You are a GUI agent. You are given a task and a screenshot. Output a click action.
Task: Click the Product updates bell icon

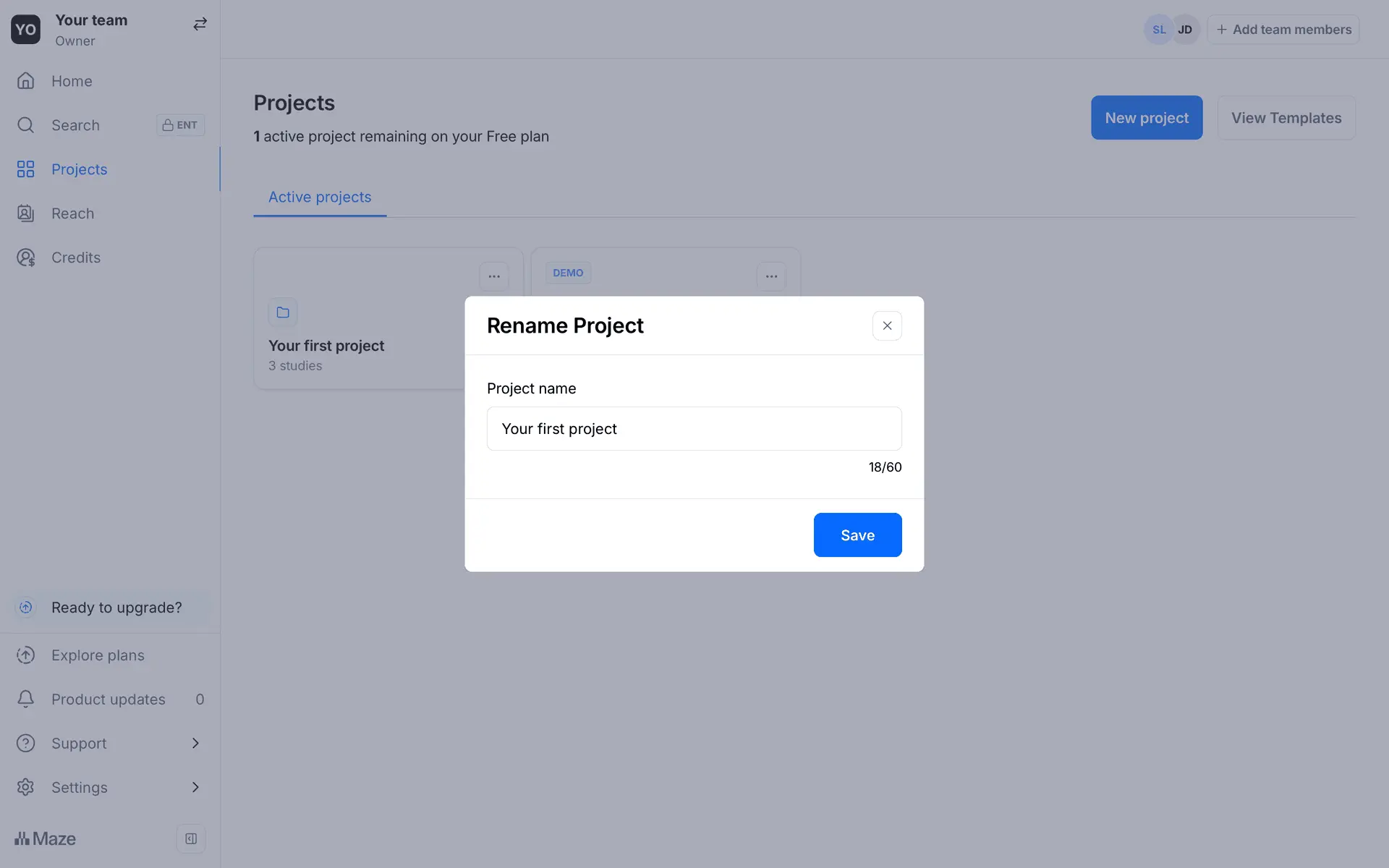point(25,699)
